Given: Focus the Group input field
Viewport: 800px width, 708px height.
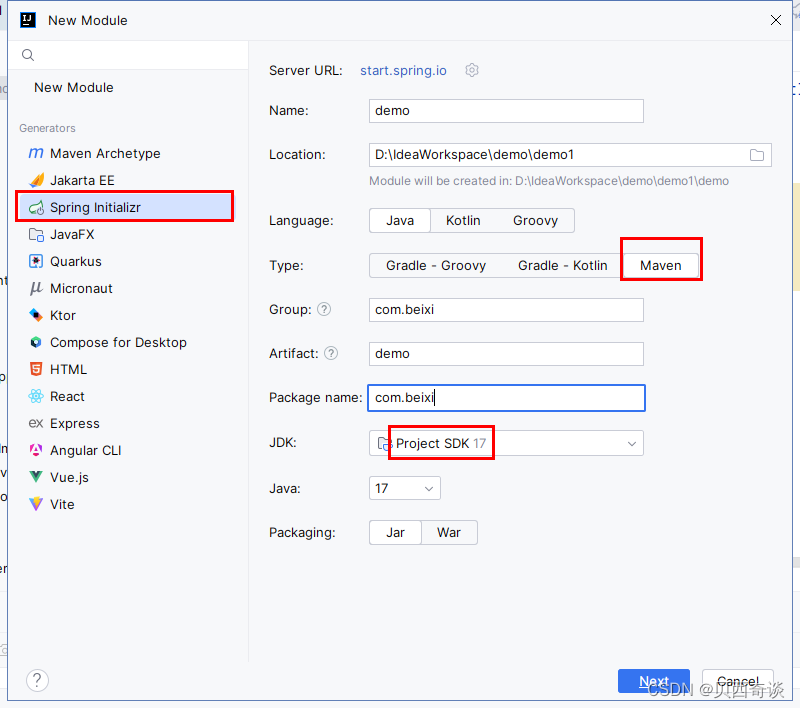Looking at the screenshot, I should tap(506, 310).
